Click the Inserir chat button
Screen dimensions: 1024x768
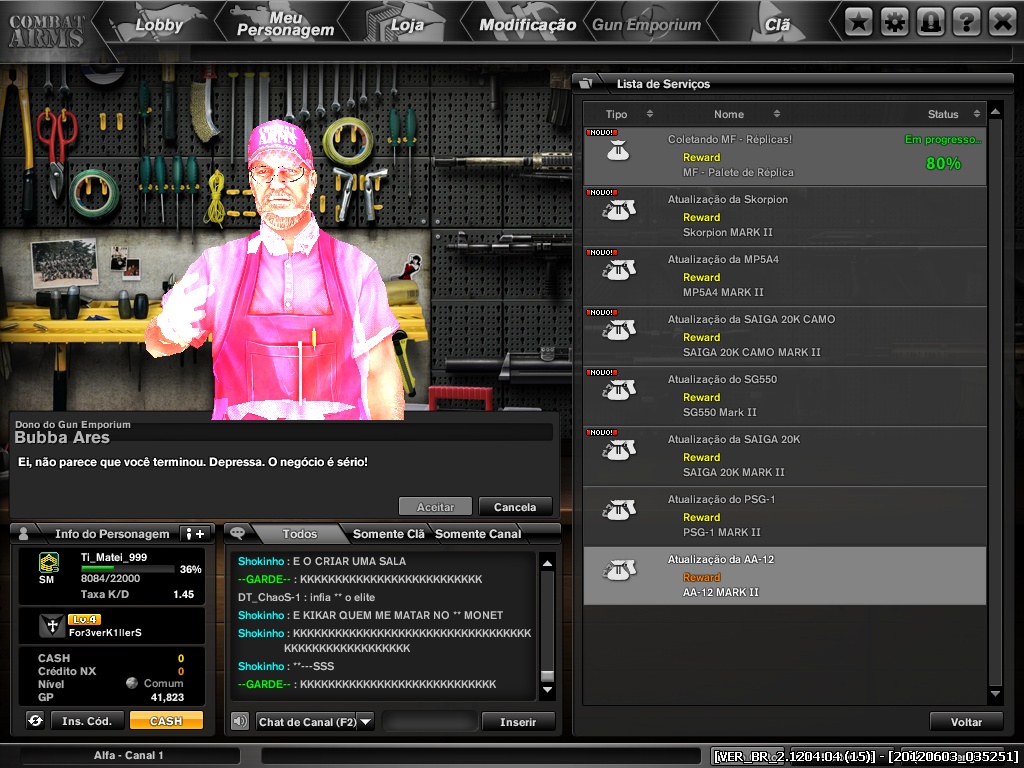click(x=518, y=722)
